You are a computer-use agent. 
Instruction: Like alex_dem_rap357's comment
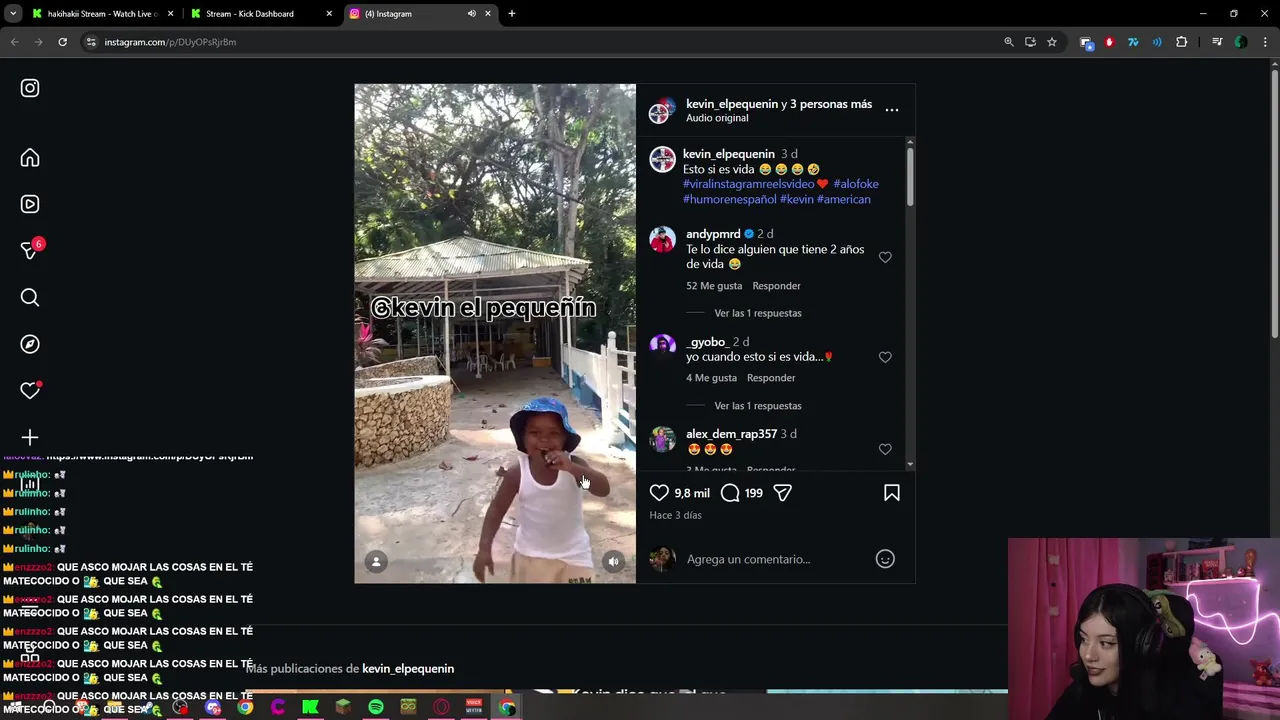click(x=885, y=449)
